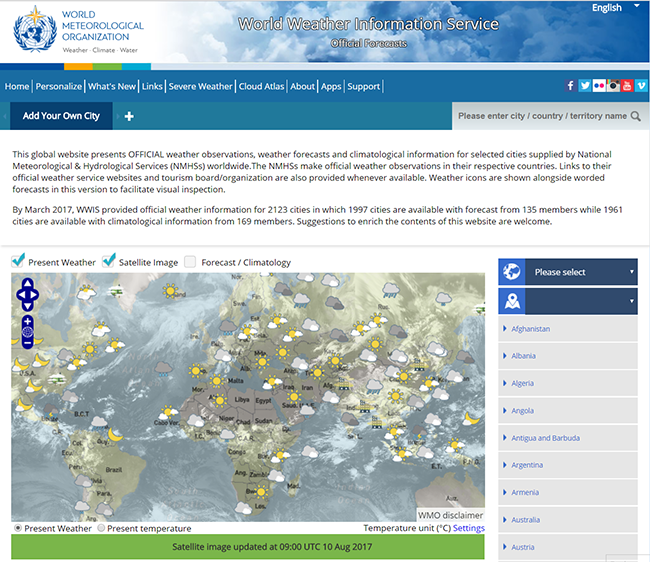Viewport: 650px width, 562px height.
Task: Click the WMO emblem logo
Action: pyautogui.click(x=35, y=29)
